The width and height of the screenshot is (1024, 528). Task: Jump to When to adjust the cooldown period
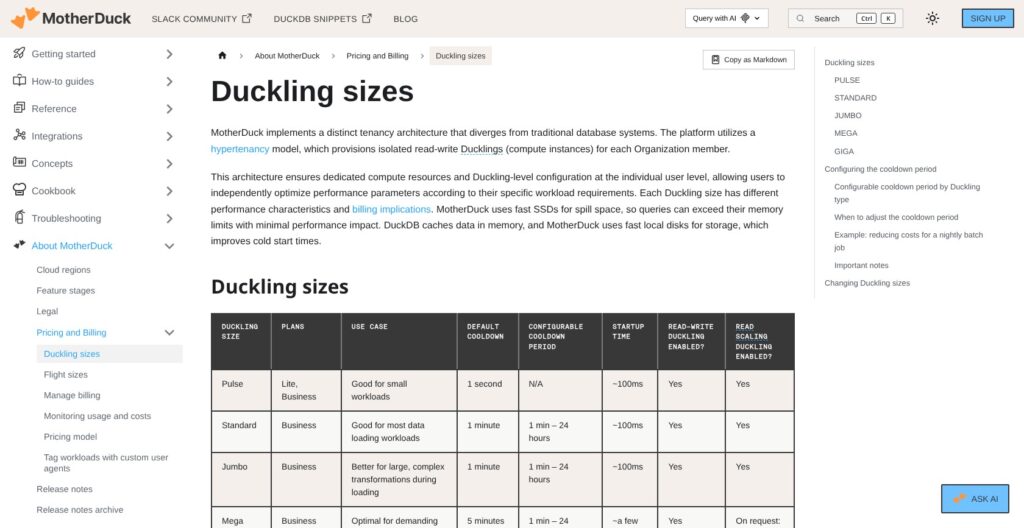click(896, 217)
